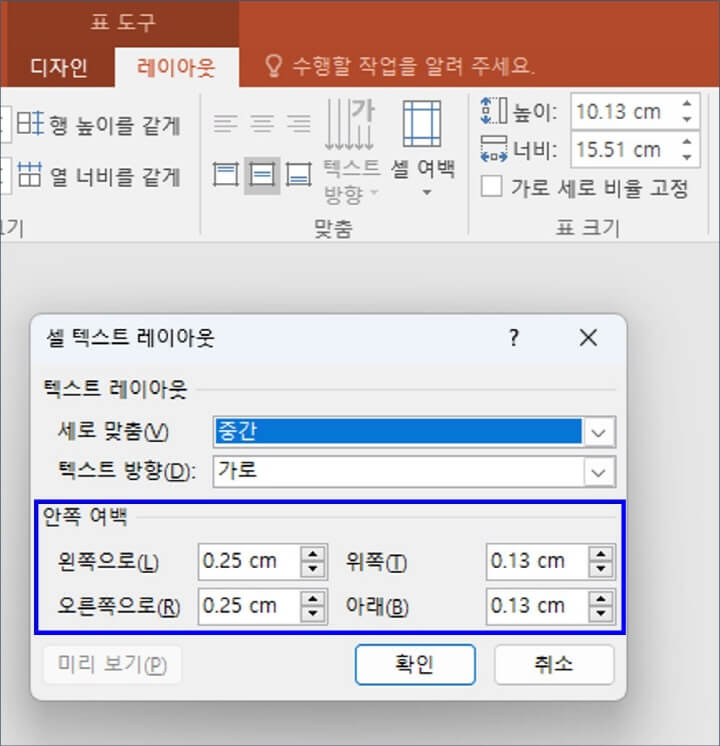Decrease top margin value
This screenshot has height=746, width=720.
point(601,569)
